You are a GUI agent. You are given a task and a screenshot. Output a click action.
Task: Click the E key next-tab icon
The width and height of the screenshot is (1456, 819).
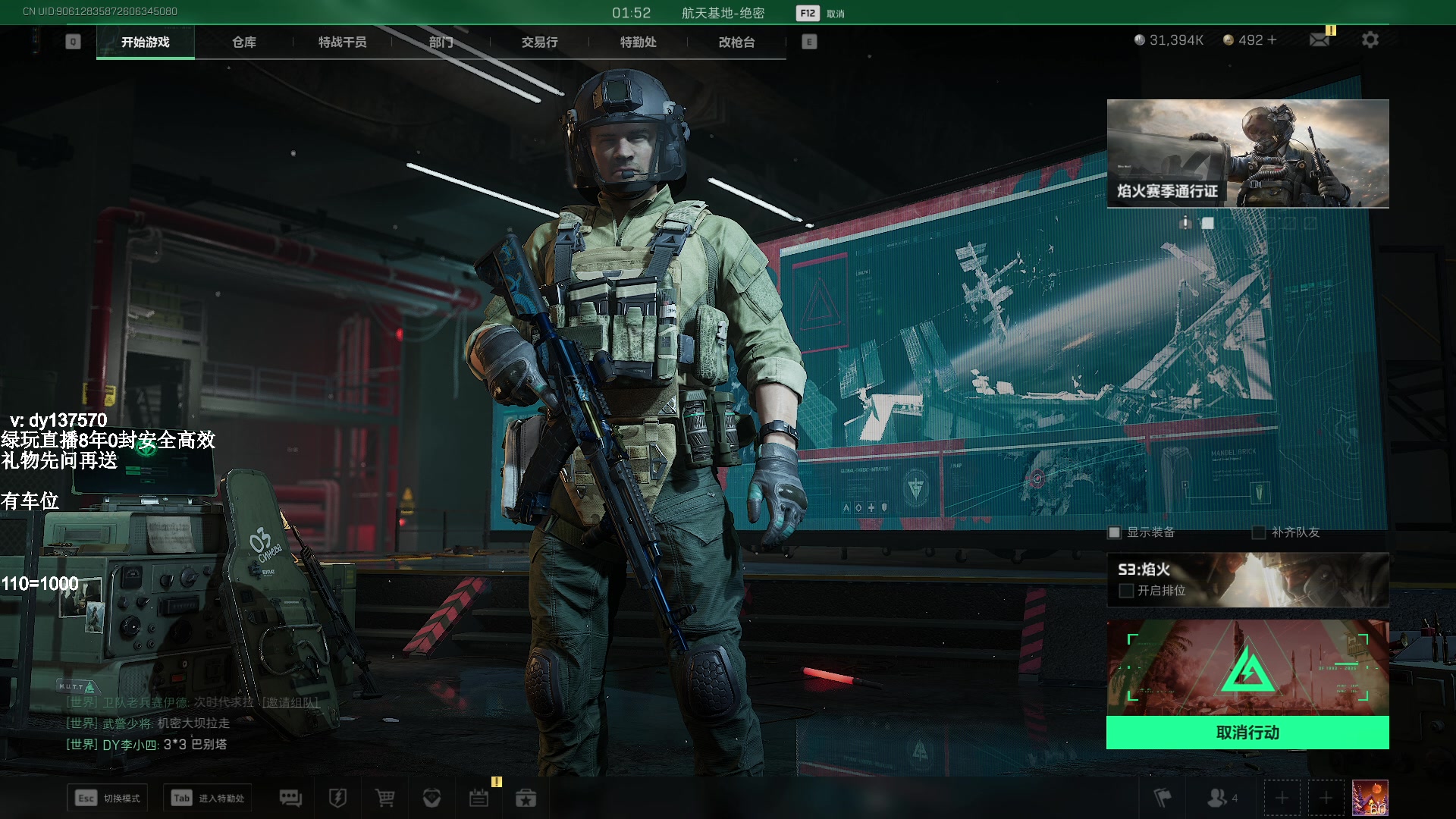click(809, 42)
